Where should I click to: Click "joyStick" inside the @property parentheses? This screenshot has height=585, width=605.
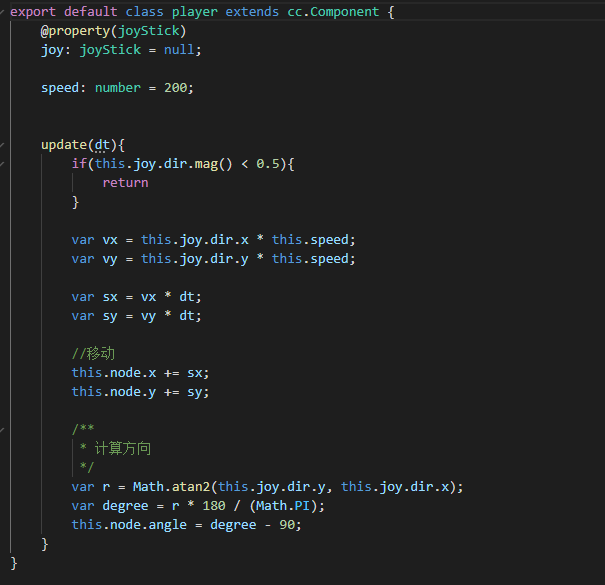tap(149, 31)
